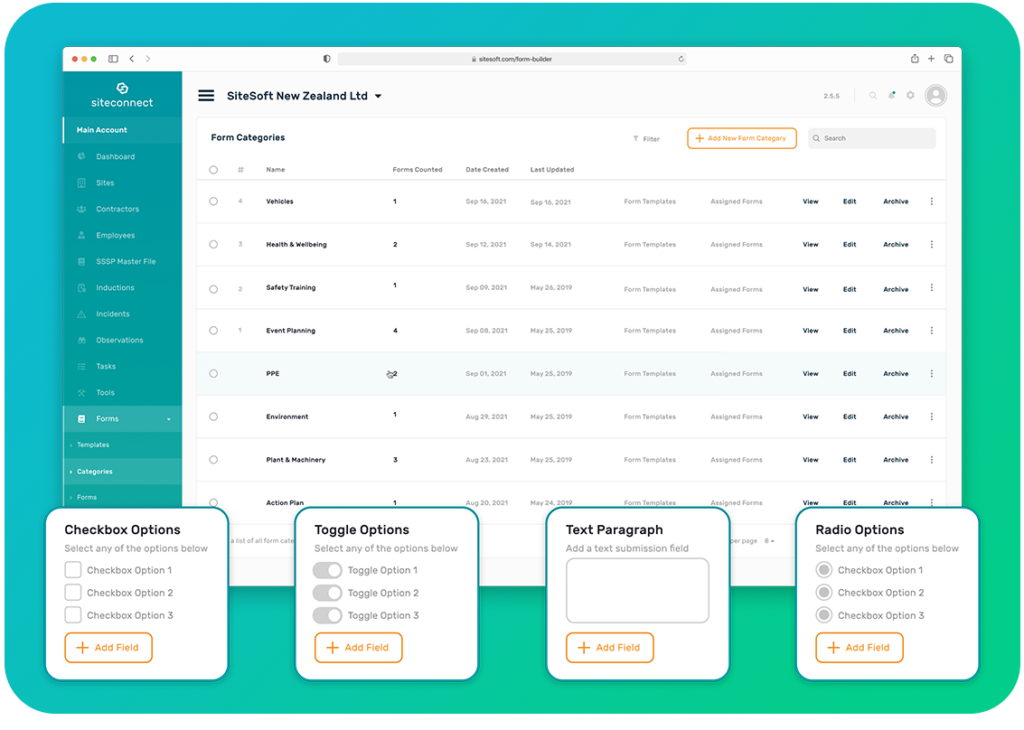Click the Tools wrench icon

[82, 392]
